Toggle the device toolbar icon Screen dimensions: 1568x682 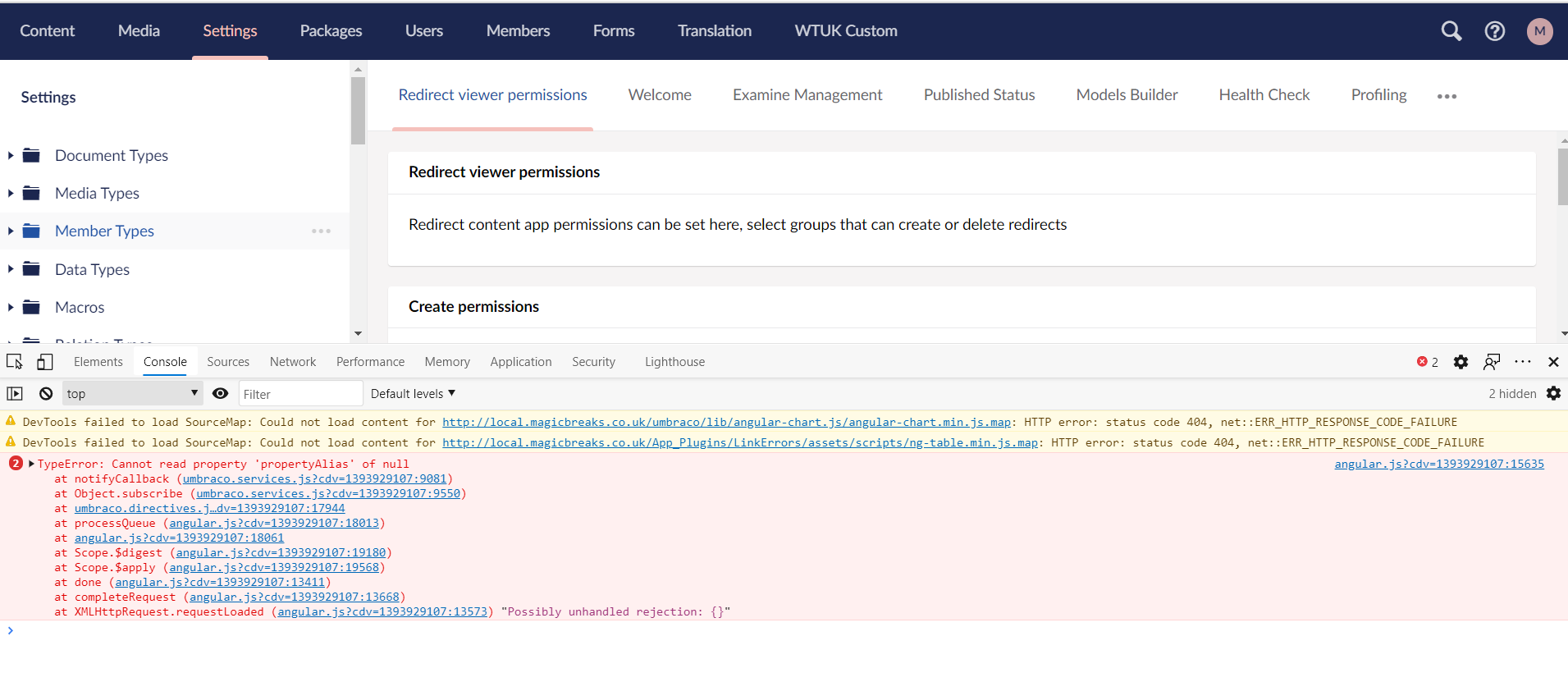pos(45,362)
